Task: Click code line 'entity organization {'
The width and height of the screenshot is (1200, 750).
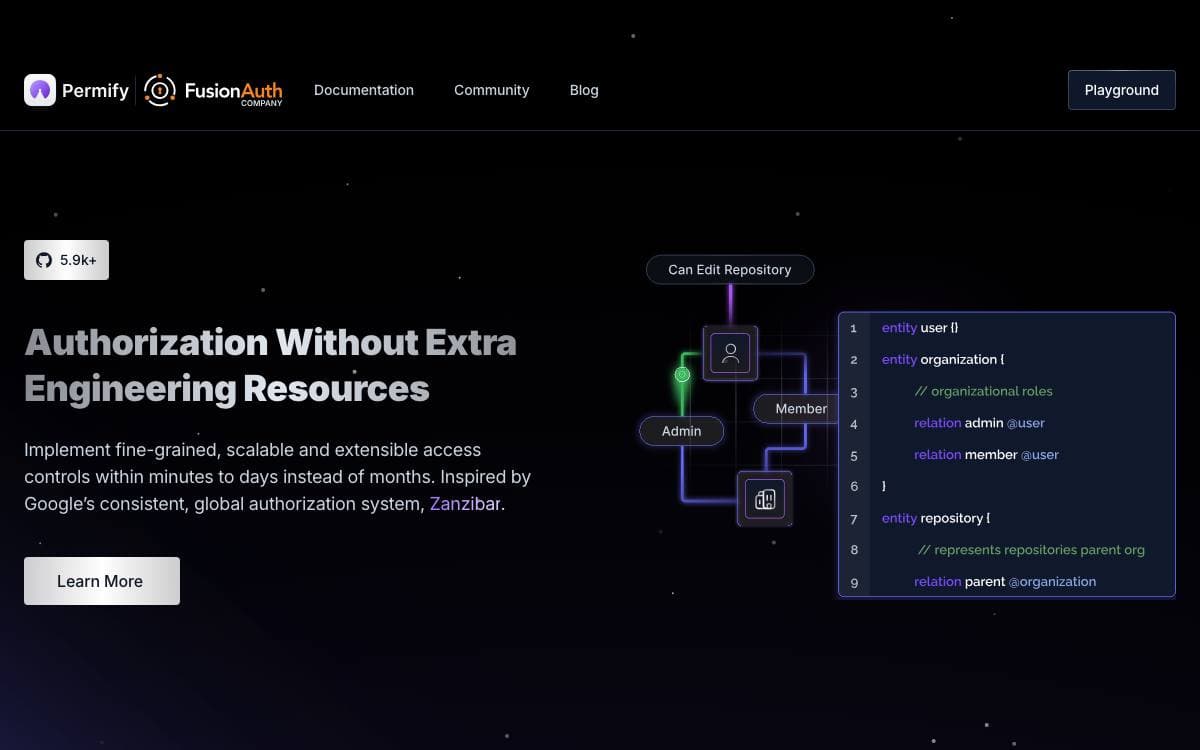Action: [x=943, y=360]
